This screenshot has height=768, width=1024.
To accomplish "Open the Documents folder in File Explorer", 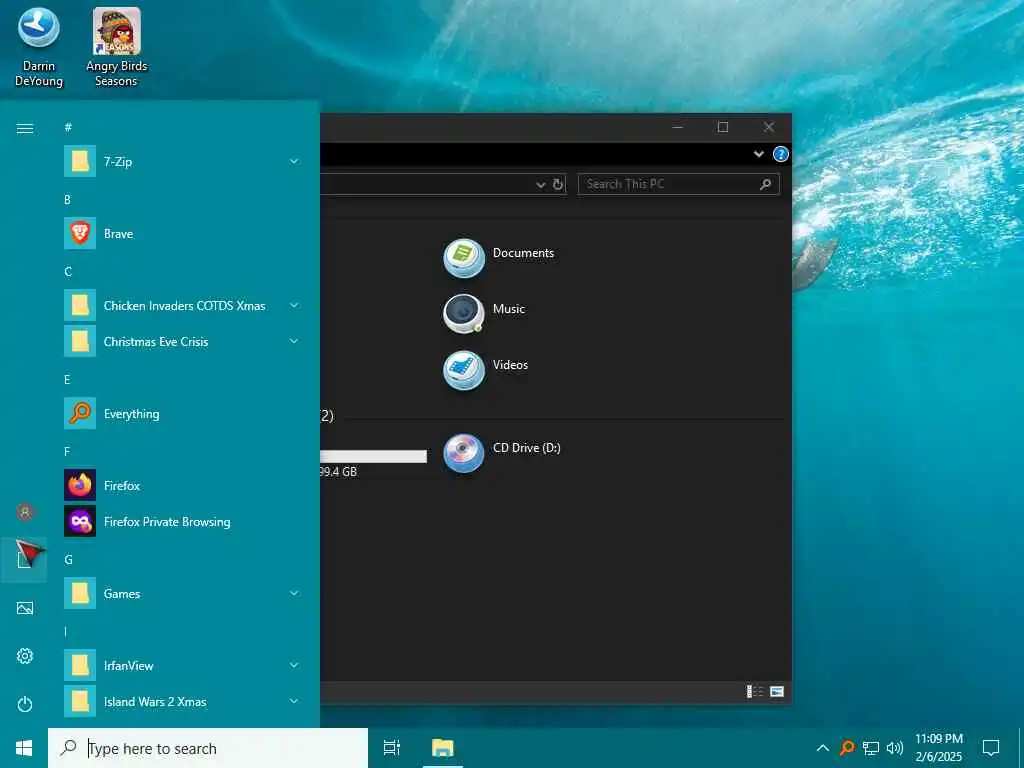I will pyautogui.click(x=499, y=257).
